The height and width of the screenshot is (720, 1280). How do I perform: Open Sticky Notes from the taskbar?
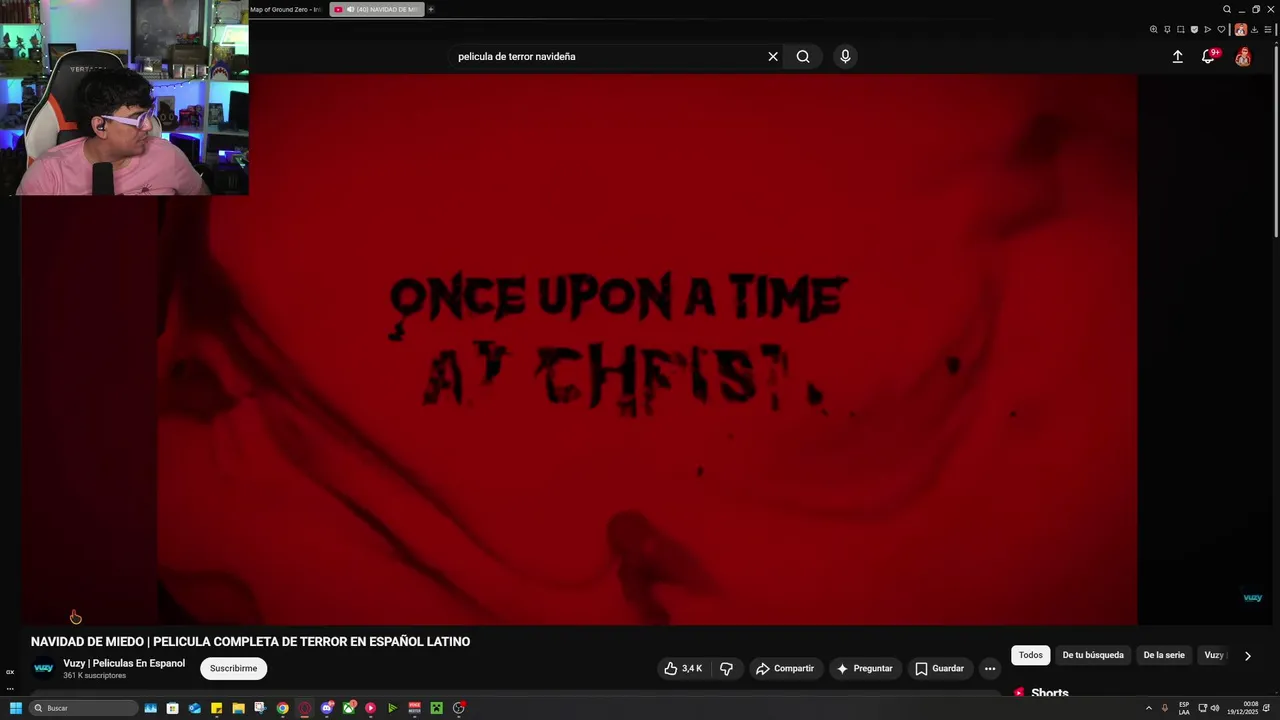[x=216, y=708]
